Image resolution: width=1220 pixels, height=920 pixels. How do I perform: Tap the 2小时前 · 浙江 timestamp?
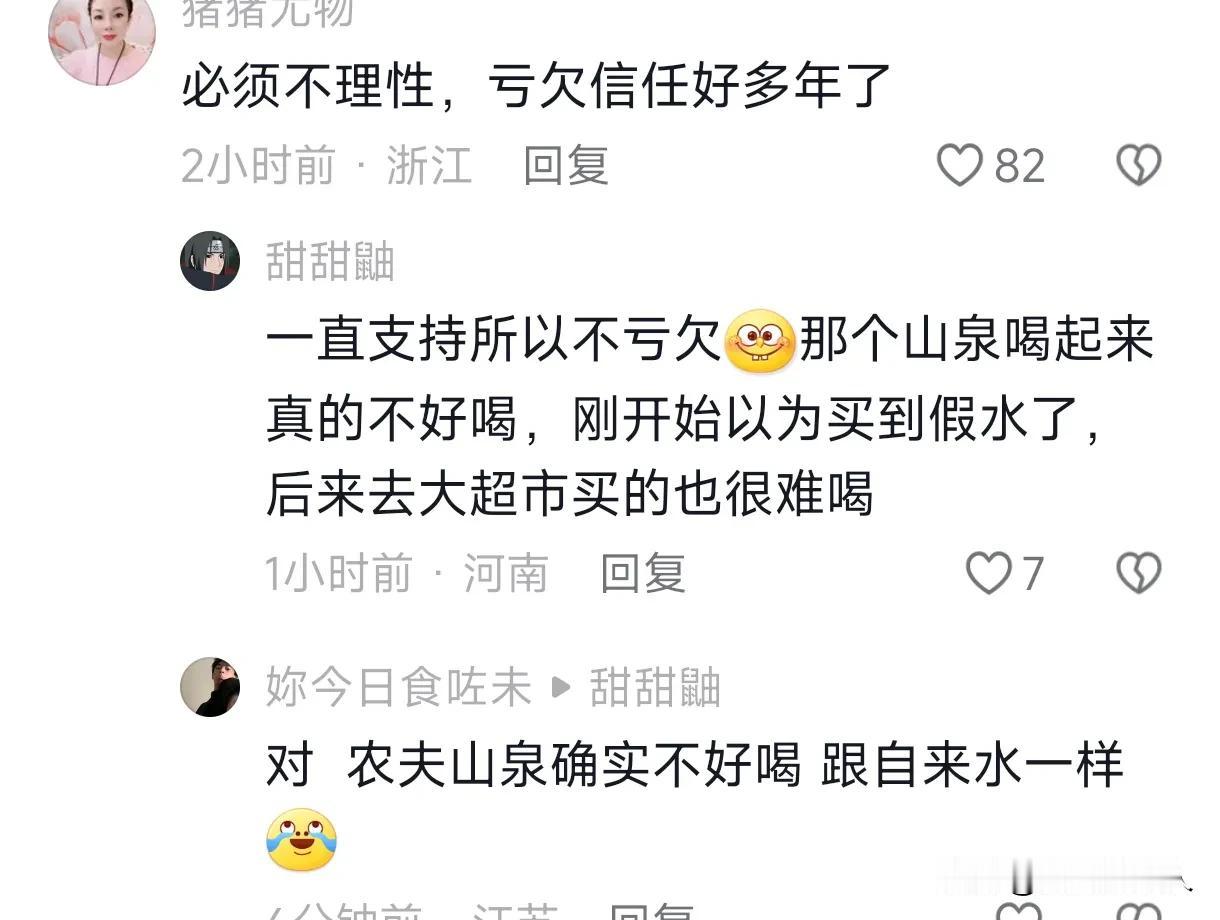[x=326, y=165]
